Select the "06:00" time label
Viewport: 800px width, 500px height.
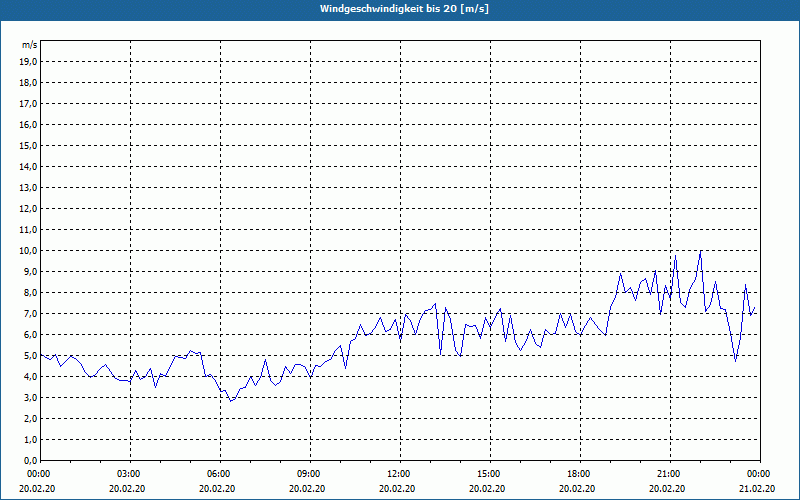click(x=220, y=474)
